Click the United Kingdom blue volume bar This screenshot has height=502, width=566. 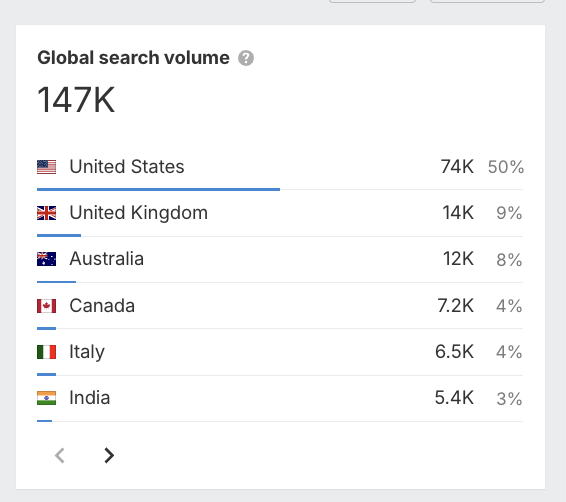point(59,235)
